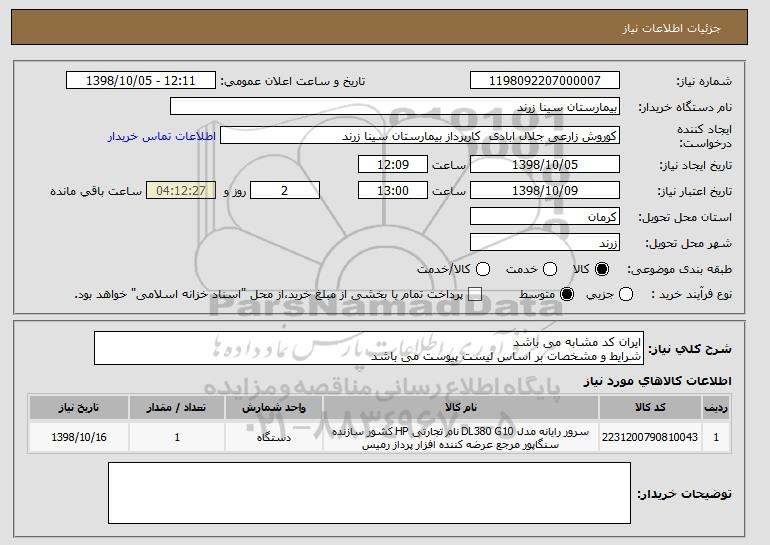Click the validity date field 1398/10/09

pos(545,191)
